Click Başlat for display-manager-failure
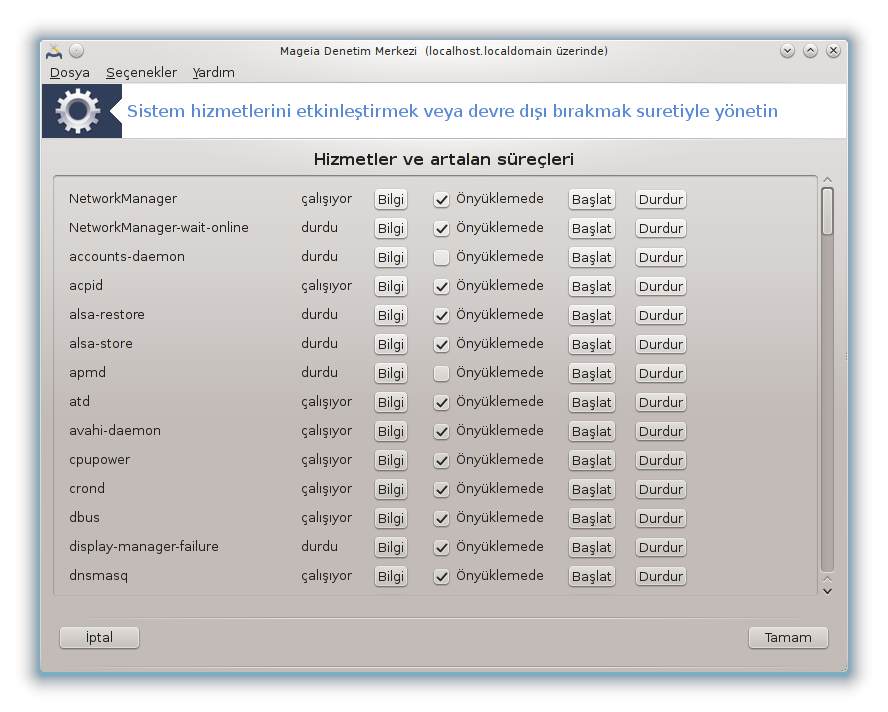The image size is (888, 712). [592, 547]
